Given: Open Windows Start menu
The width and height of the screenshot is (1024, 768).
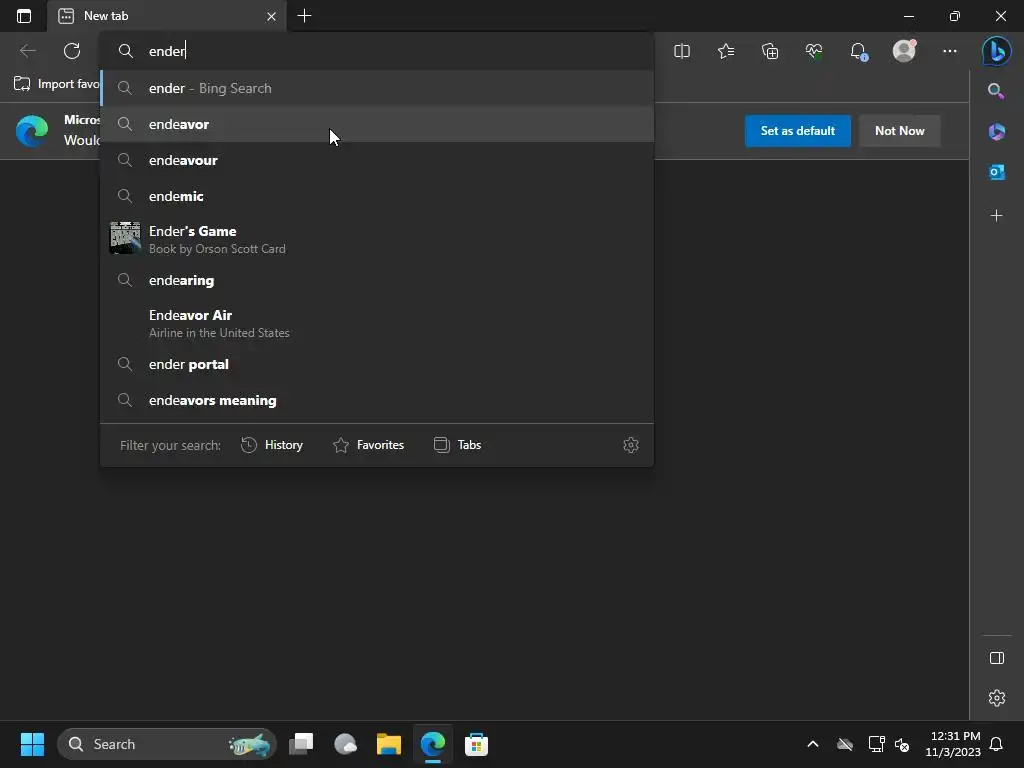Looking at the screenshot, I should [32, 744].
